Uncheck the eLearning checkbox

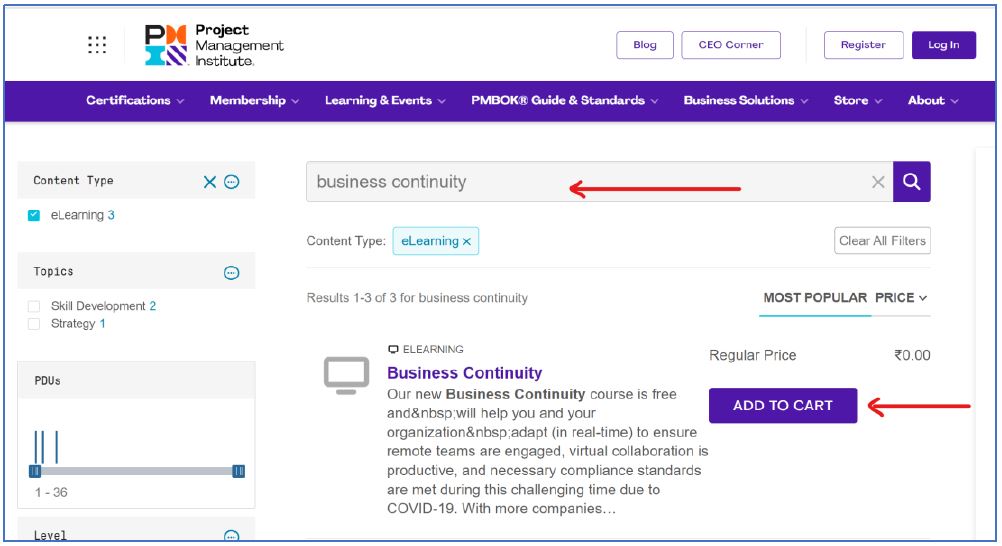[x=35, y=216]
